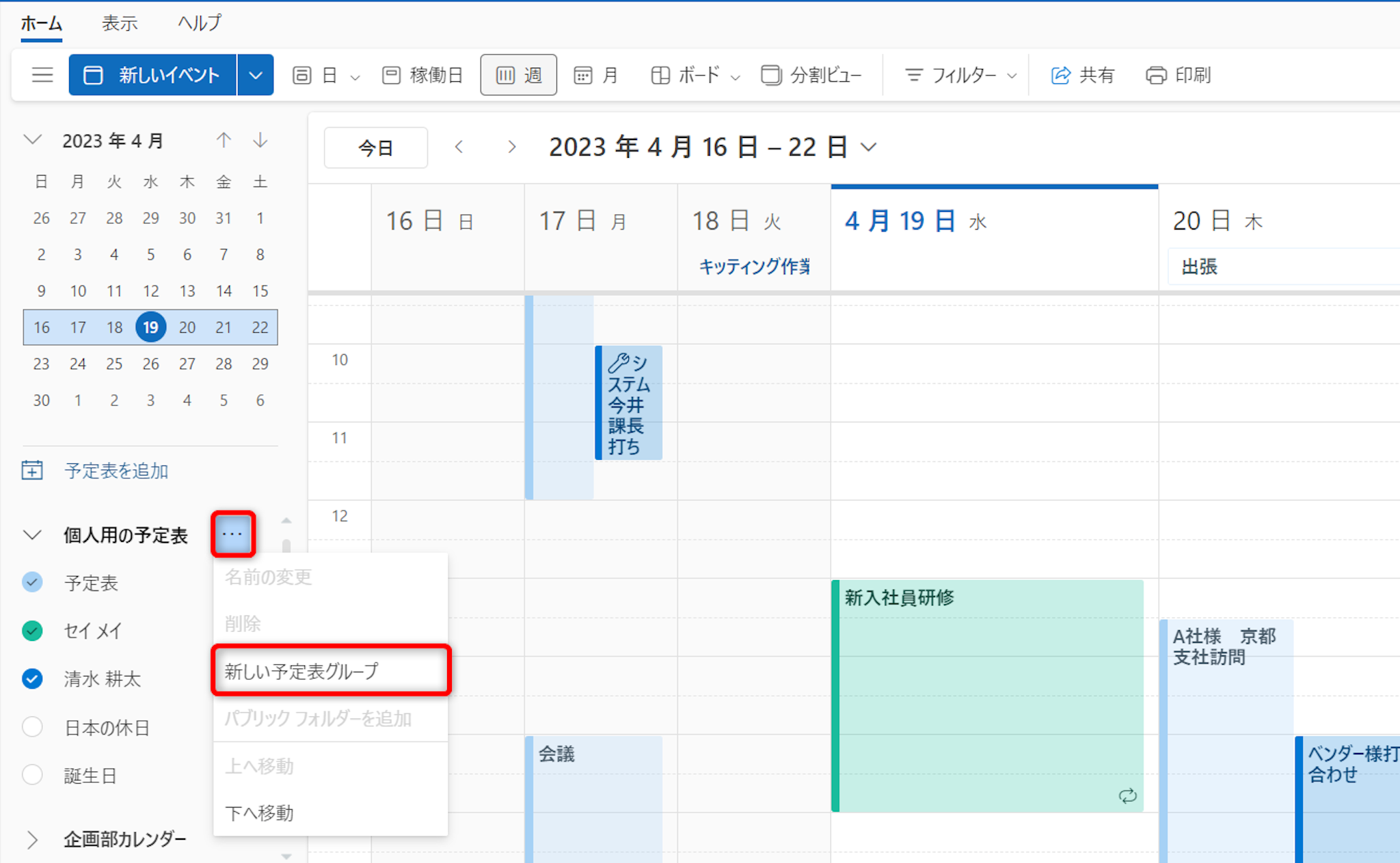Toggle the 清水 耕太 calendar checkbox
The image size is (1400, 863).
pos(32,679)
